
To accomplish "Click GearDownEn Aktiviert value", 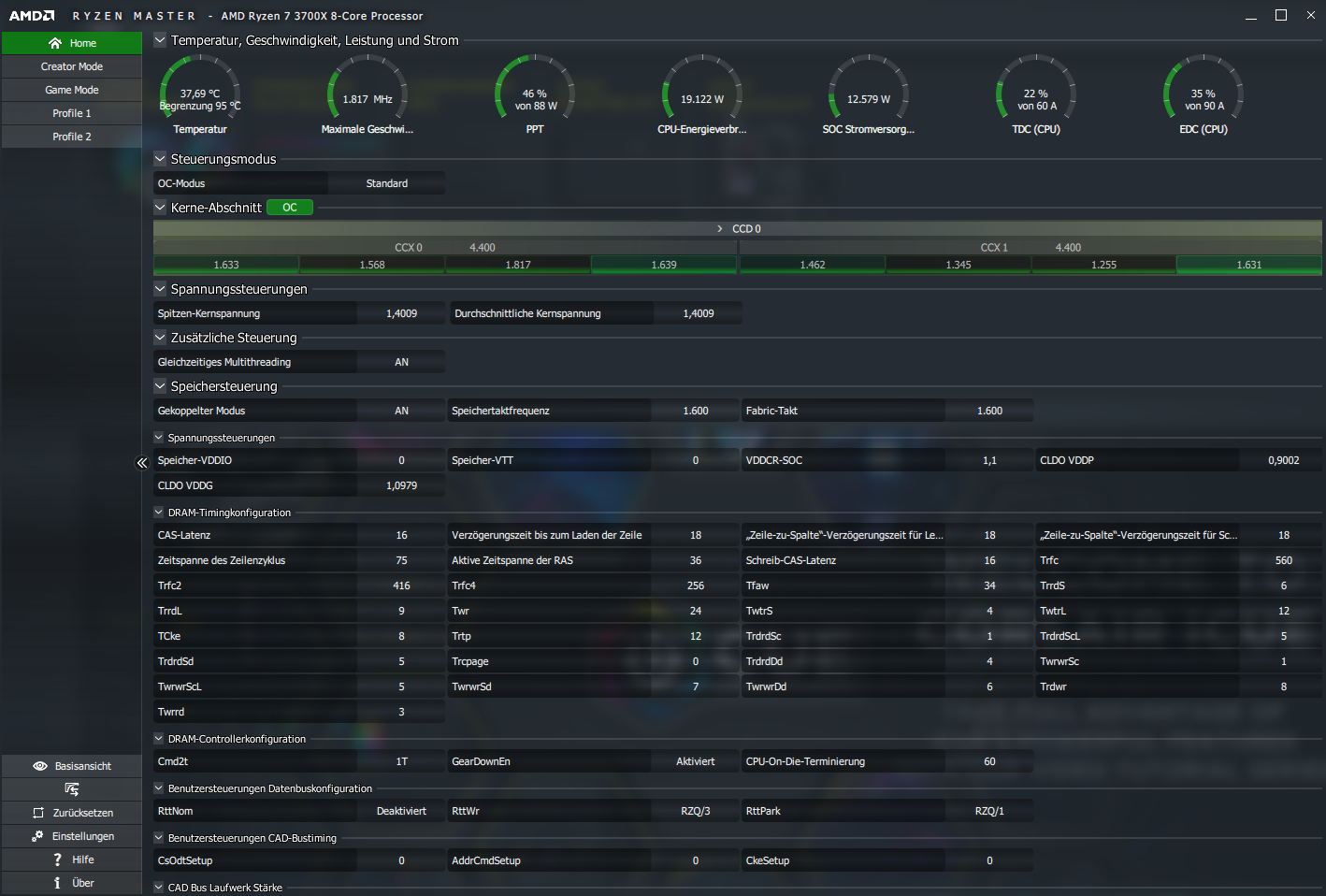I will pos(696,761).
